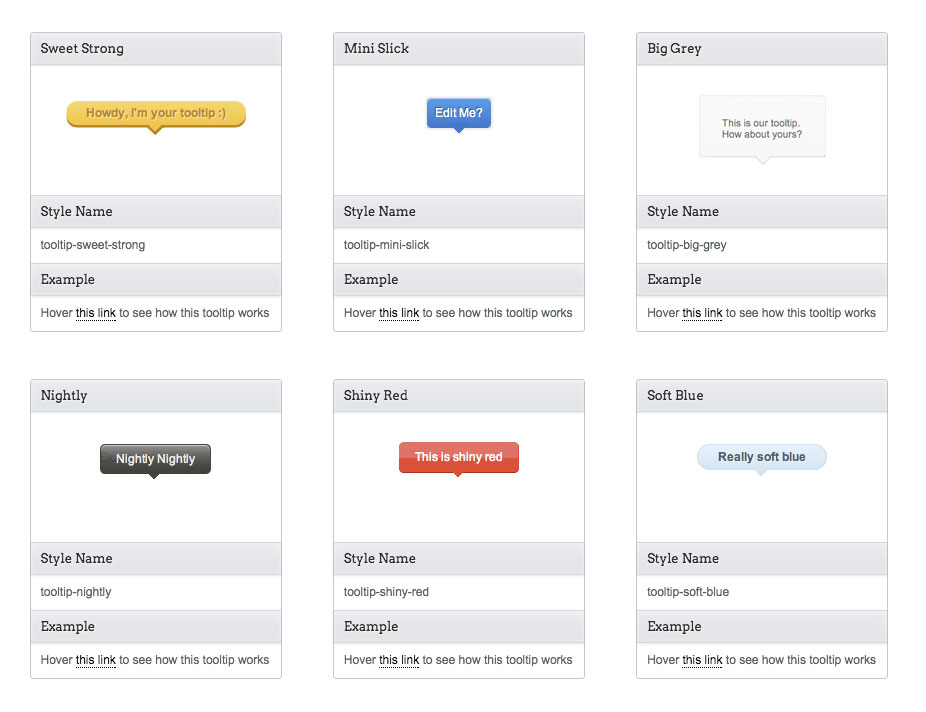Select the 'tooltip-mini-slick' style name text
926x712 pixels.
pyautogui.click(x=387, y=245)
